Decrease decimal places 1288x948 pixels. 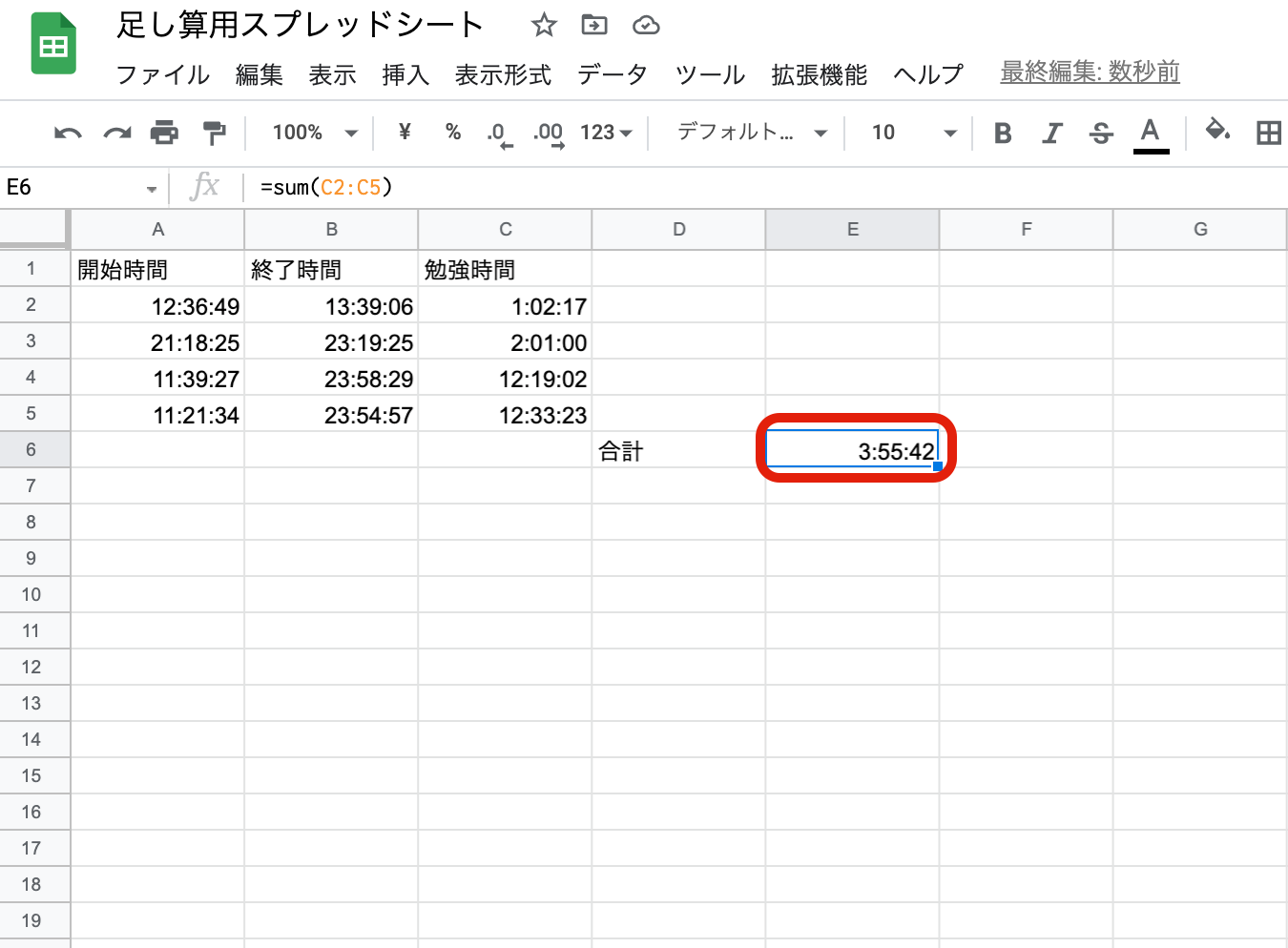click(x=500, y=134)
